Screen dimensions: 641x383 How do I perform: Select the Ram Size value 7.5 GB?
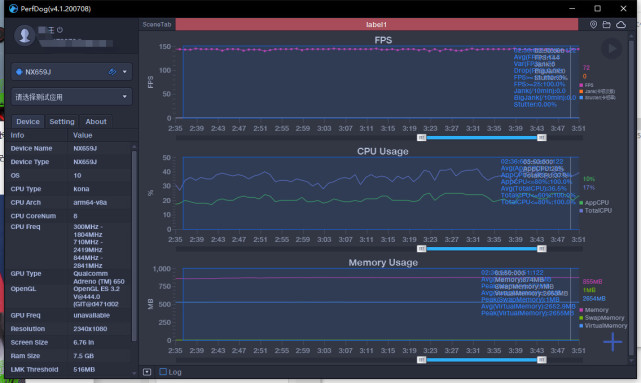(83, 356)
